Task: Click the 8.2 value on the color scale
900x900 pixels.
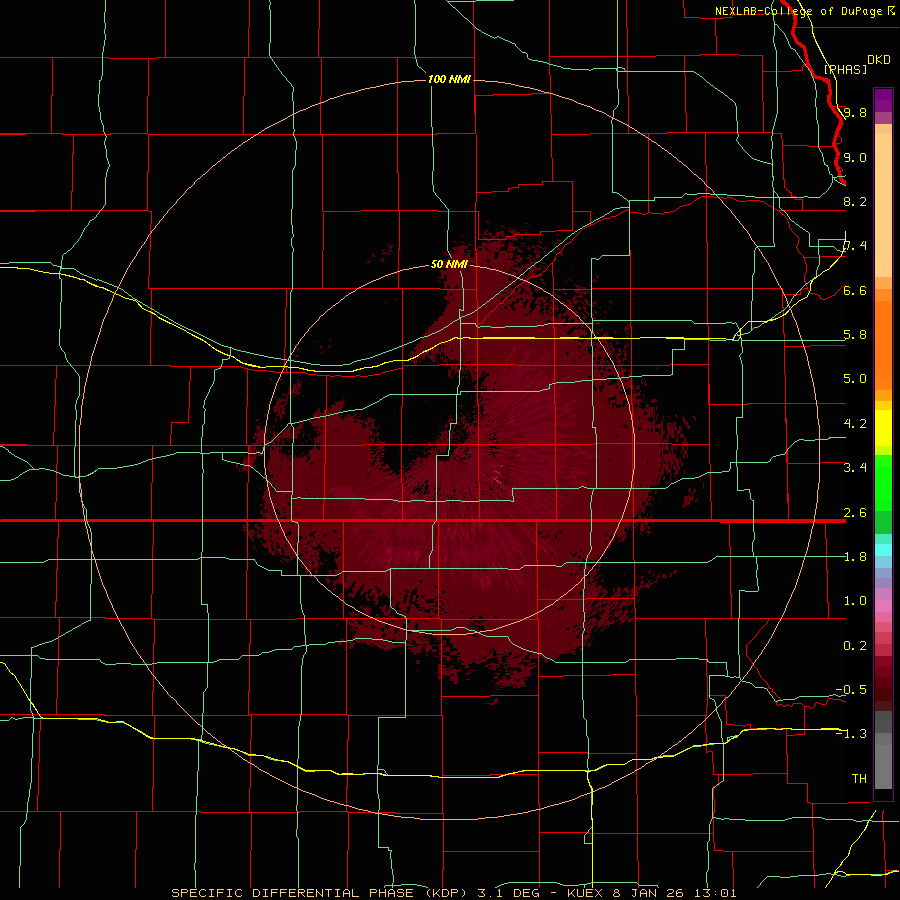Action: (855, 201)
